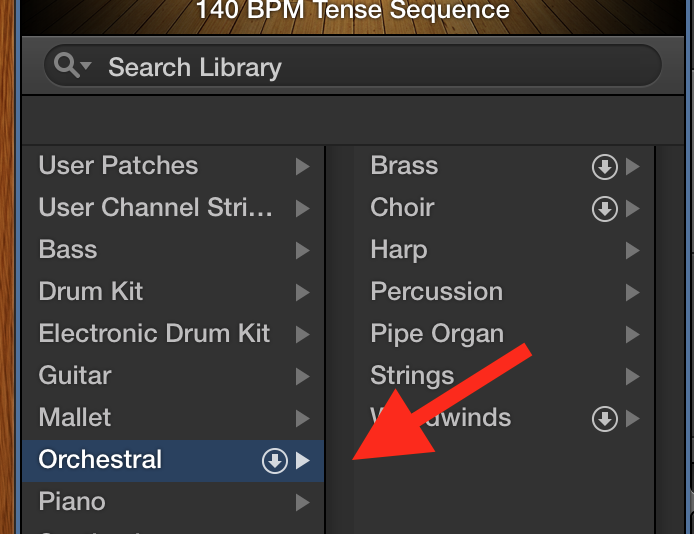Click the download icon next to Brass
The image size is (694, 534).
604,167
